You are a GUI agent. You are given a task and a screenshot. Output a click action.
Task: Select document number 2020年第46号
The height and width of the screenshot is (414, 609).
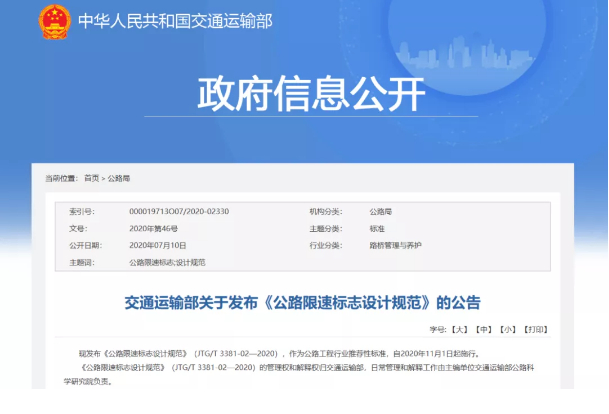click(x=153, y=228)
